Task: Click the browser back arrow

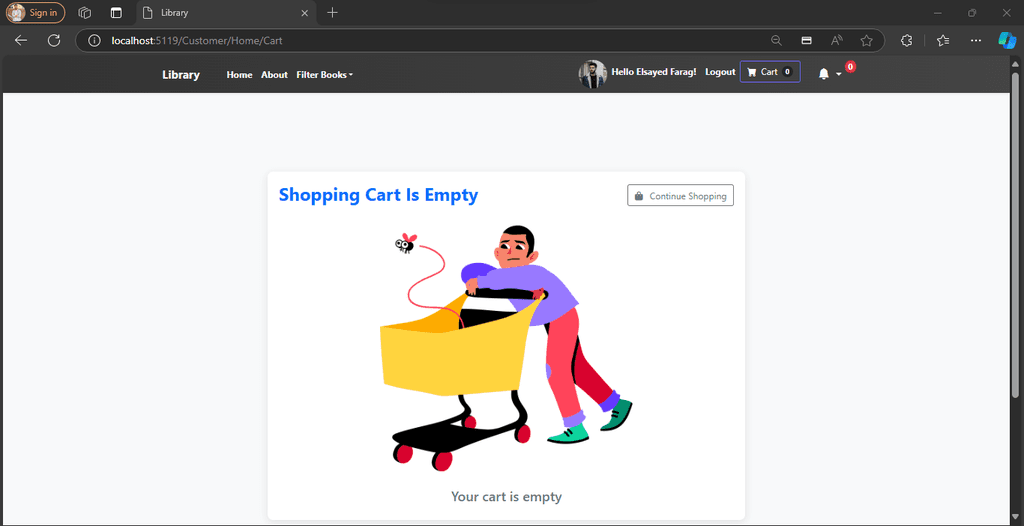Action: (x=21, y=41)
